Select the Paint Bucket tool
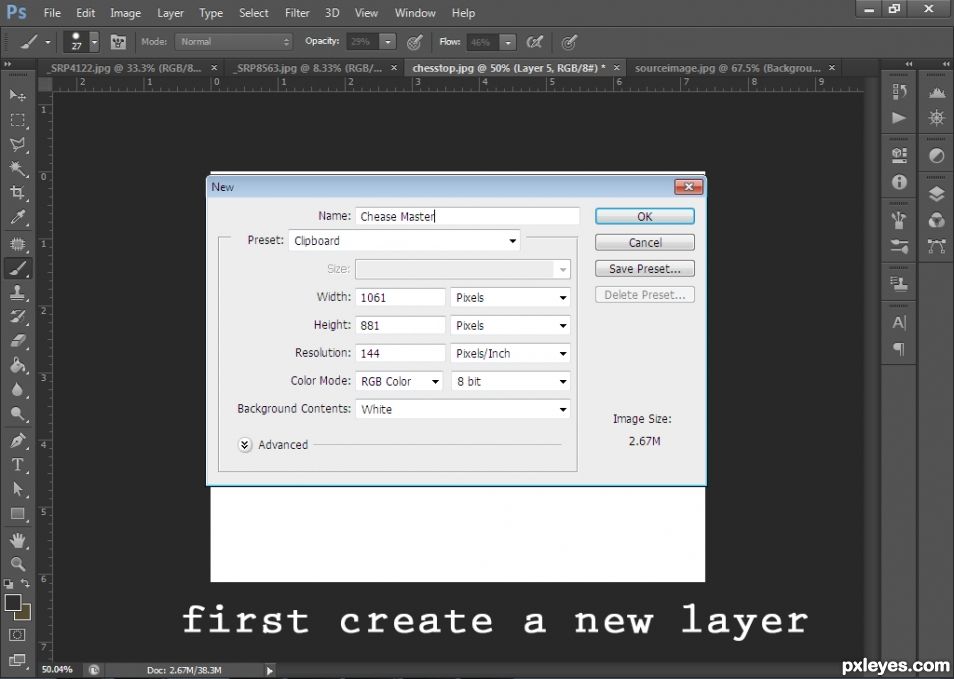954x679 pixels. pos(18,365)
